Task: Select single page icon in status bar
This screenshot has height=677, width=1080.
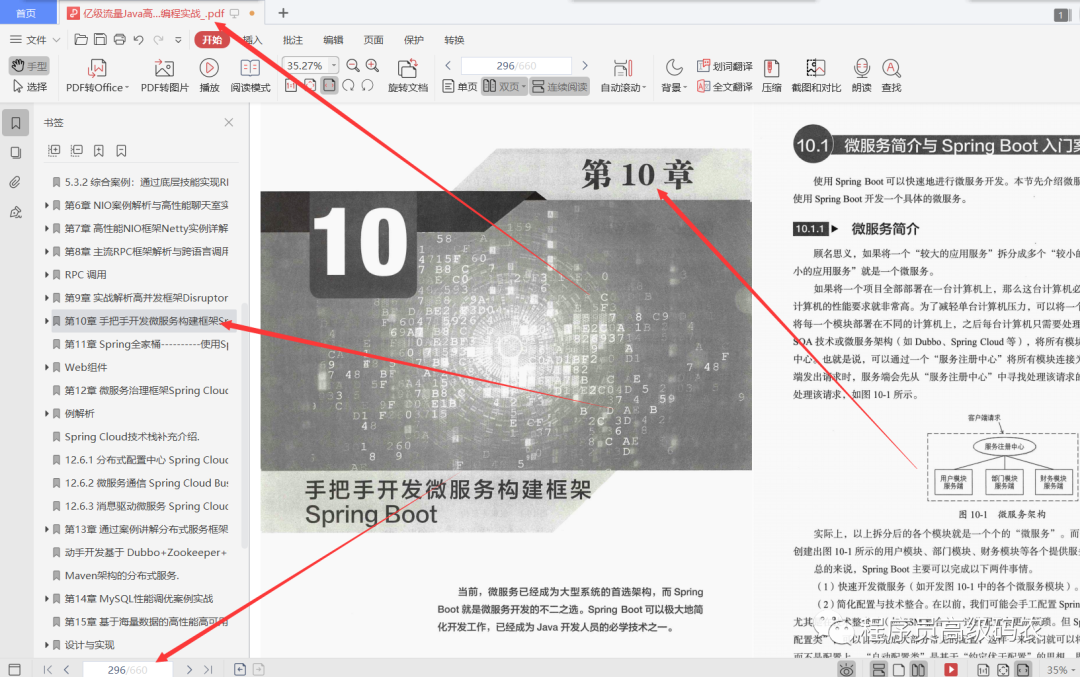Action: click(x=898, y=669)
